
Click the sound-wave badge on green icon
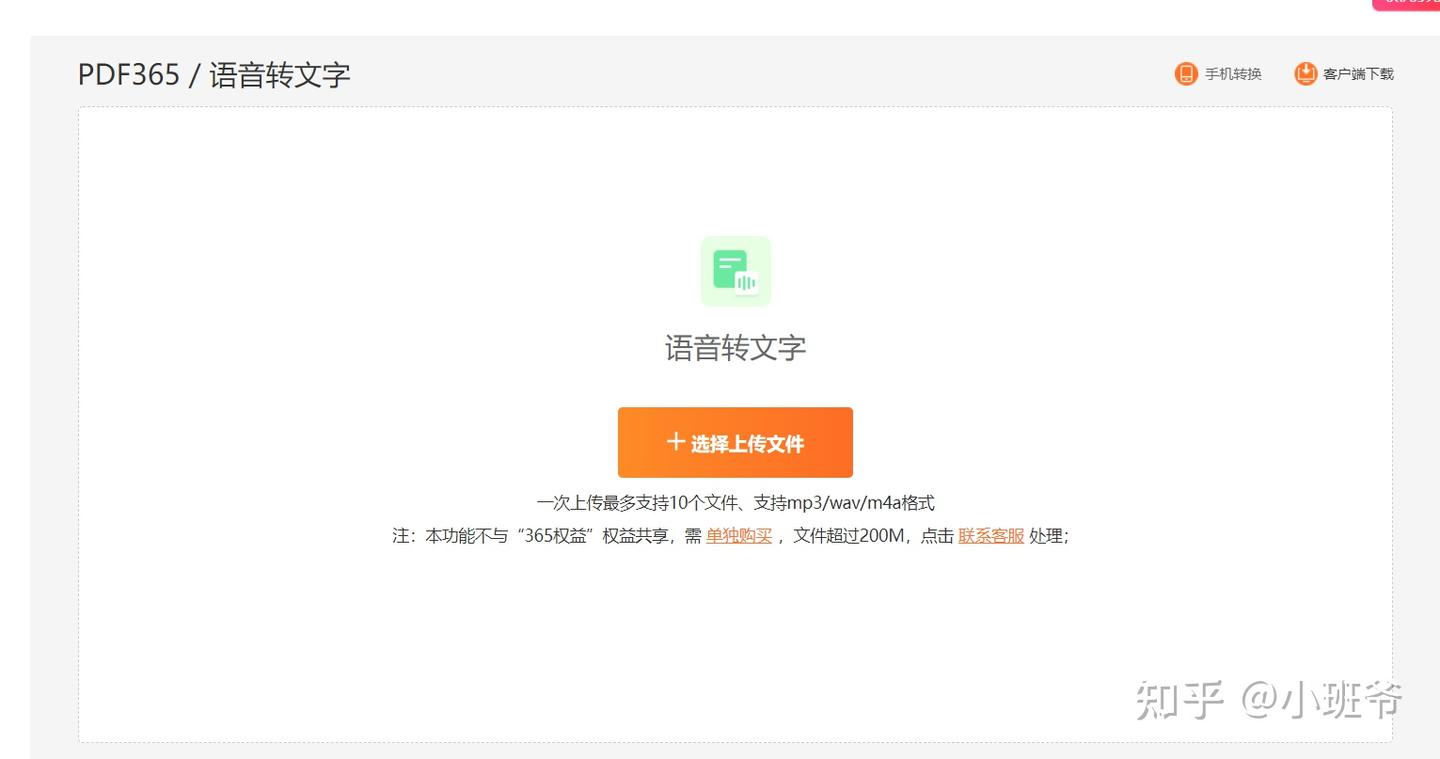pyautogui.click(x=747, y=283)
